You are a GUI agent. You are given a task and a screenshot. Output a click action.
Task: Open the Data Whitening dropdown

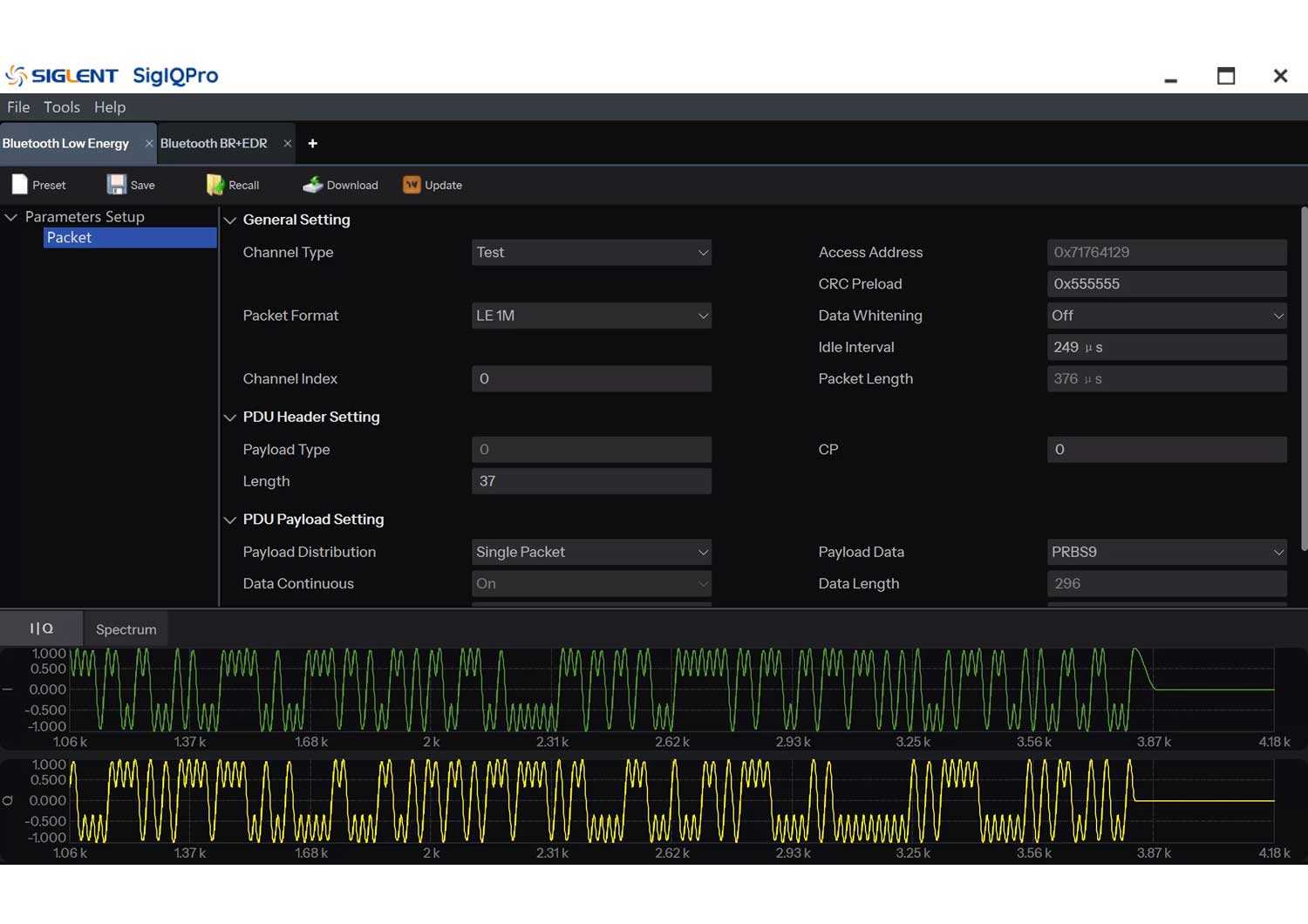point(1167,316)
